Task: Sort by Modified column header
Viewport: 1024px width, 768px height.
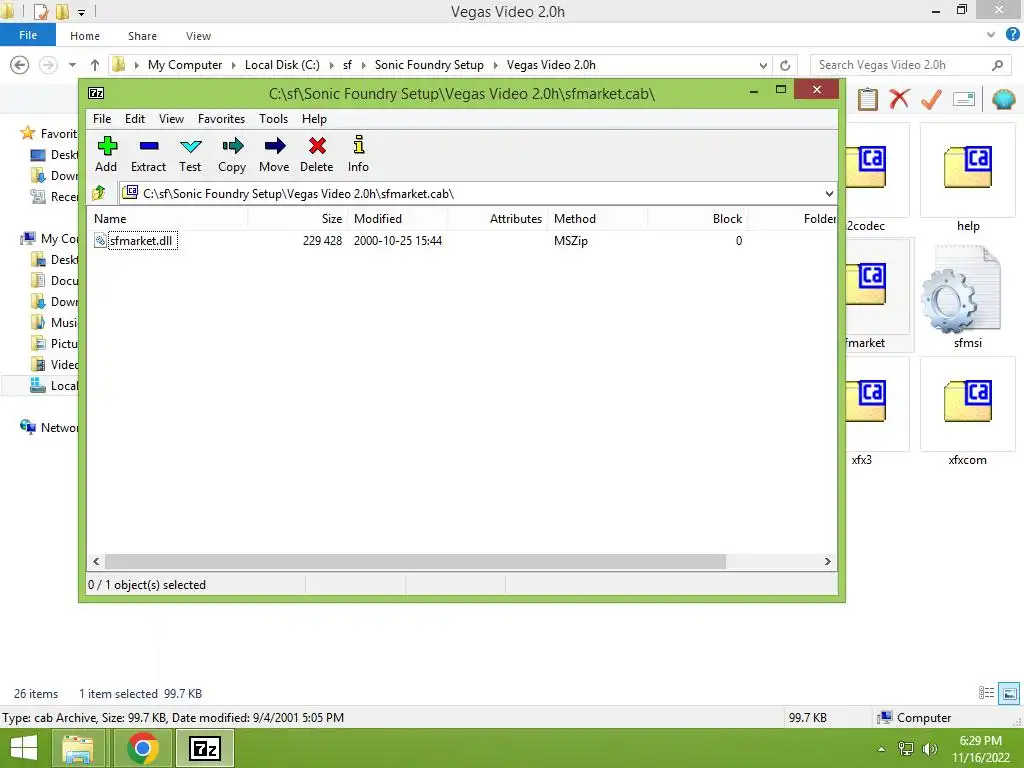Action: coord(398,219)
